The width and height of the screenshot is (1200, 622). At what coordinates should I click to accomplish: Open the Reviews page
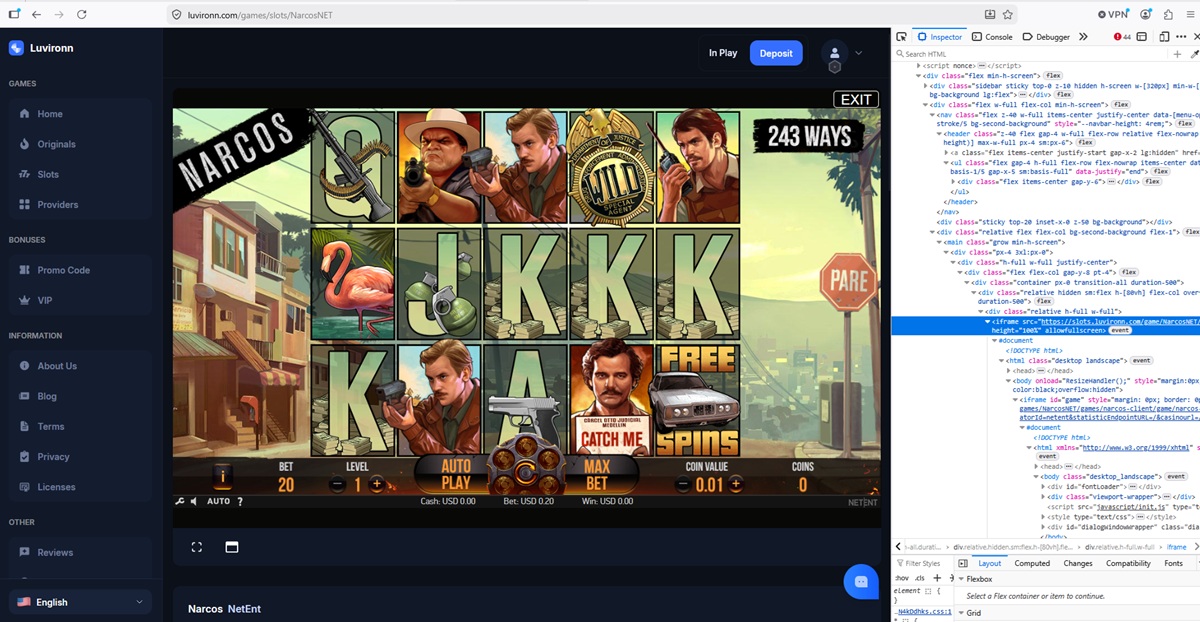coord(80,552)
